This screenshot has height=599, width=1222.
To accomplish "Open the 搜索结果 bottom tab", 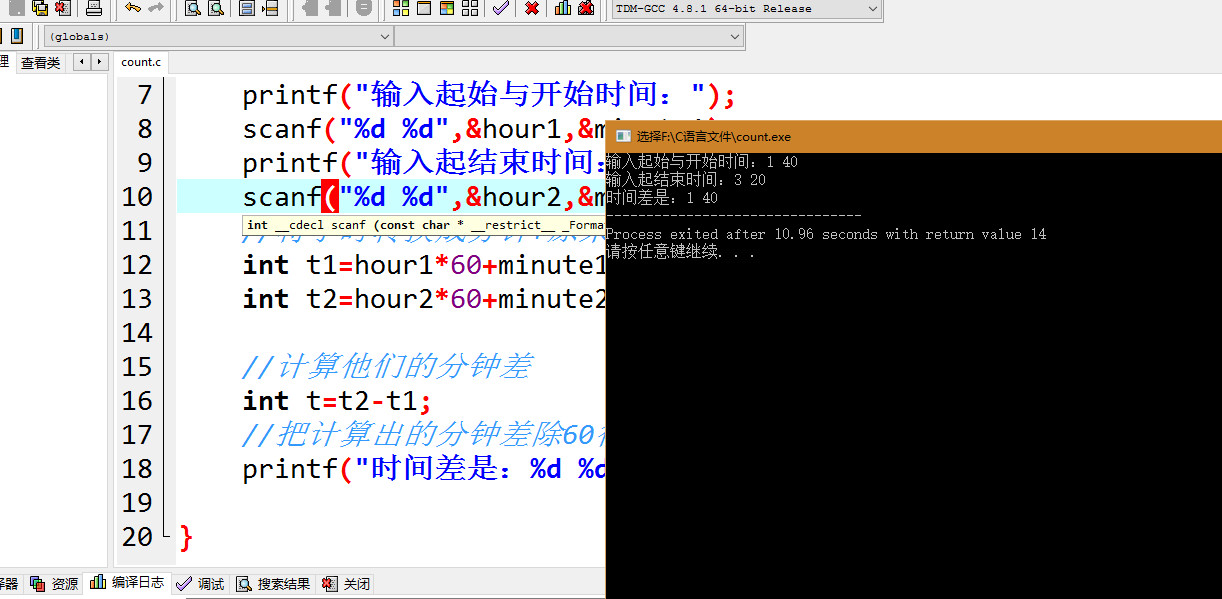I will coord(274,584).
